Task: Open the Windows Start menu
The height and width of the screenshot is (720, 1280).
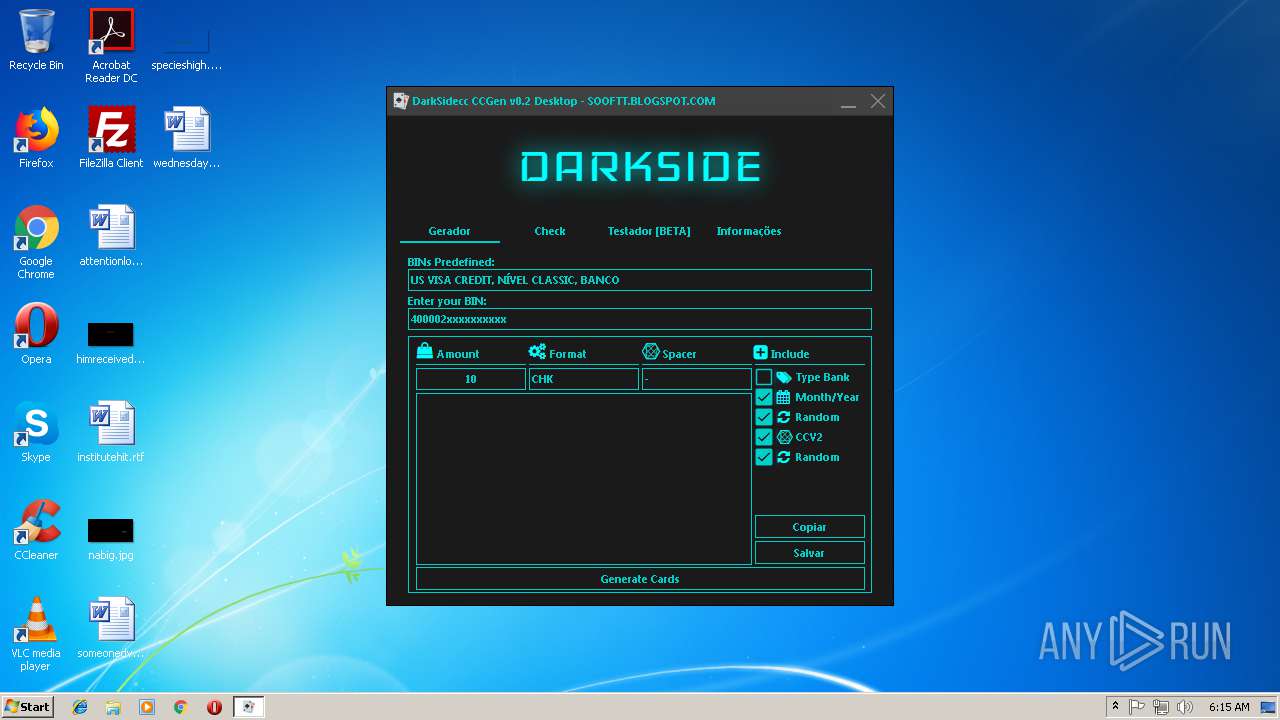Action: coord(27,706)
